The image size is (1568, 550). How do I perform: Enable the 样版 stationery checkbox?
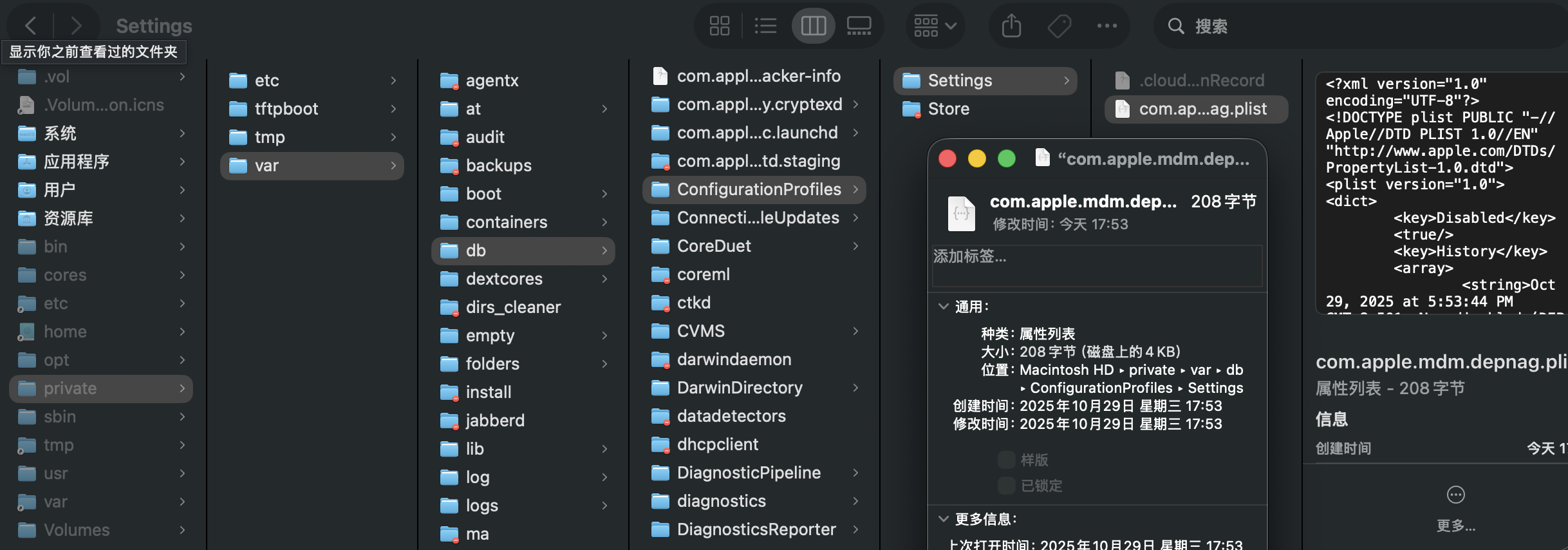1006,460
